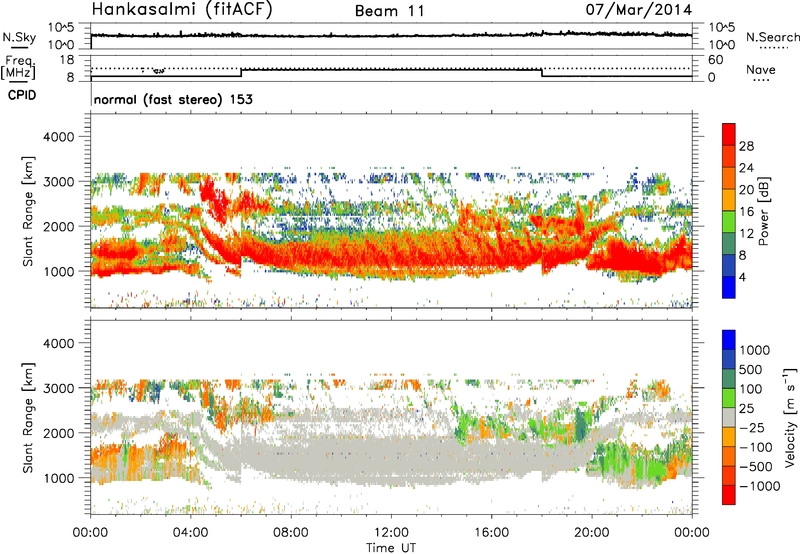Click the "12:00" time tick label
The height and width of the screenshot is (554, 800).
(x=391, y=533)
